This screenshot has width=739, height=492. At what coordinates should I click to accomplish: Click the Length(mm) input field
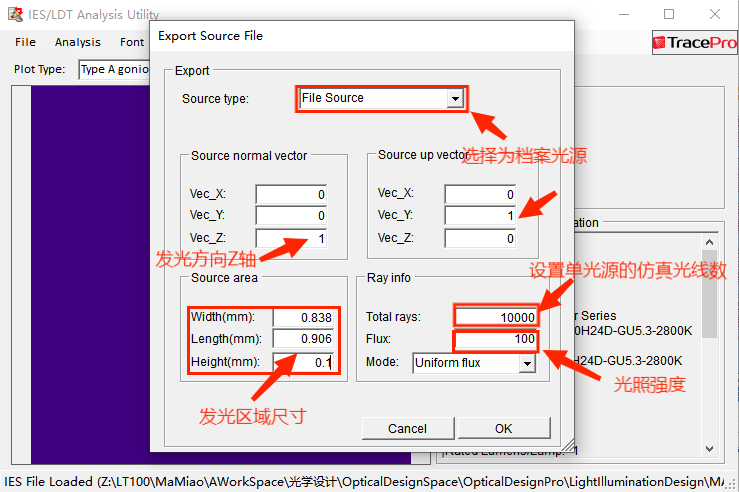pos(303,338)
